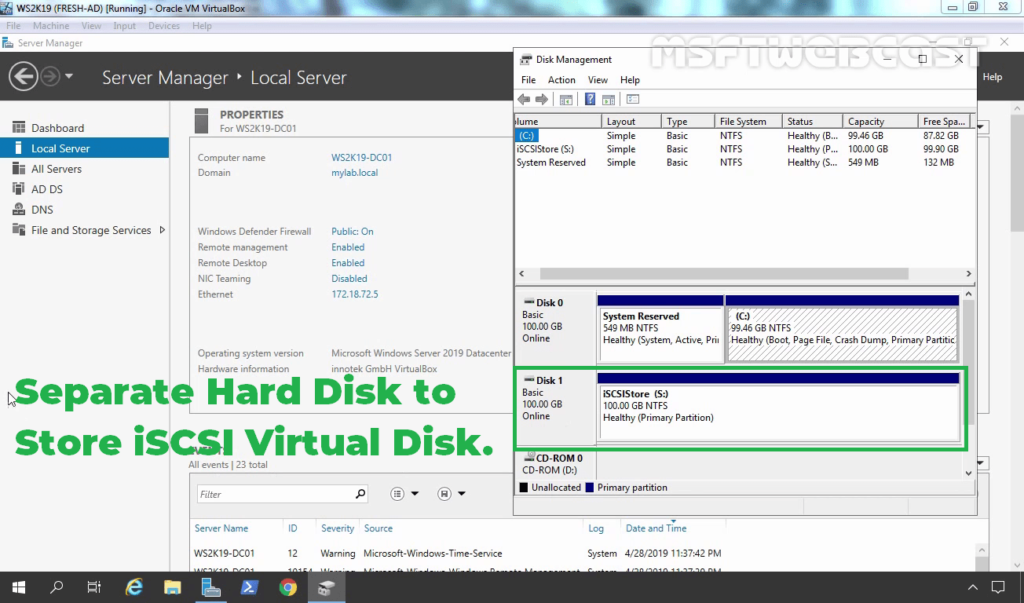The height and width of the screenshot is (603, 1024).
Task: Select the iSCSIStore (S:) volume row
Action: (x=743, y=149)
